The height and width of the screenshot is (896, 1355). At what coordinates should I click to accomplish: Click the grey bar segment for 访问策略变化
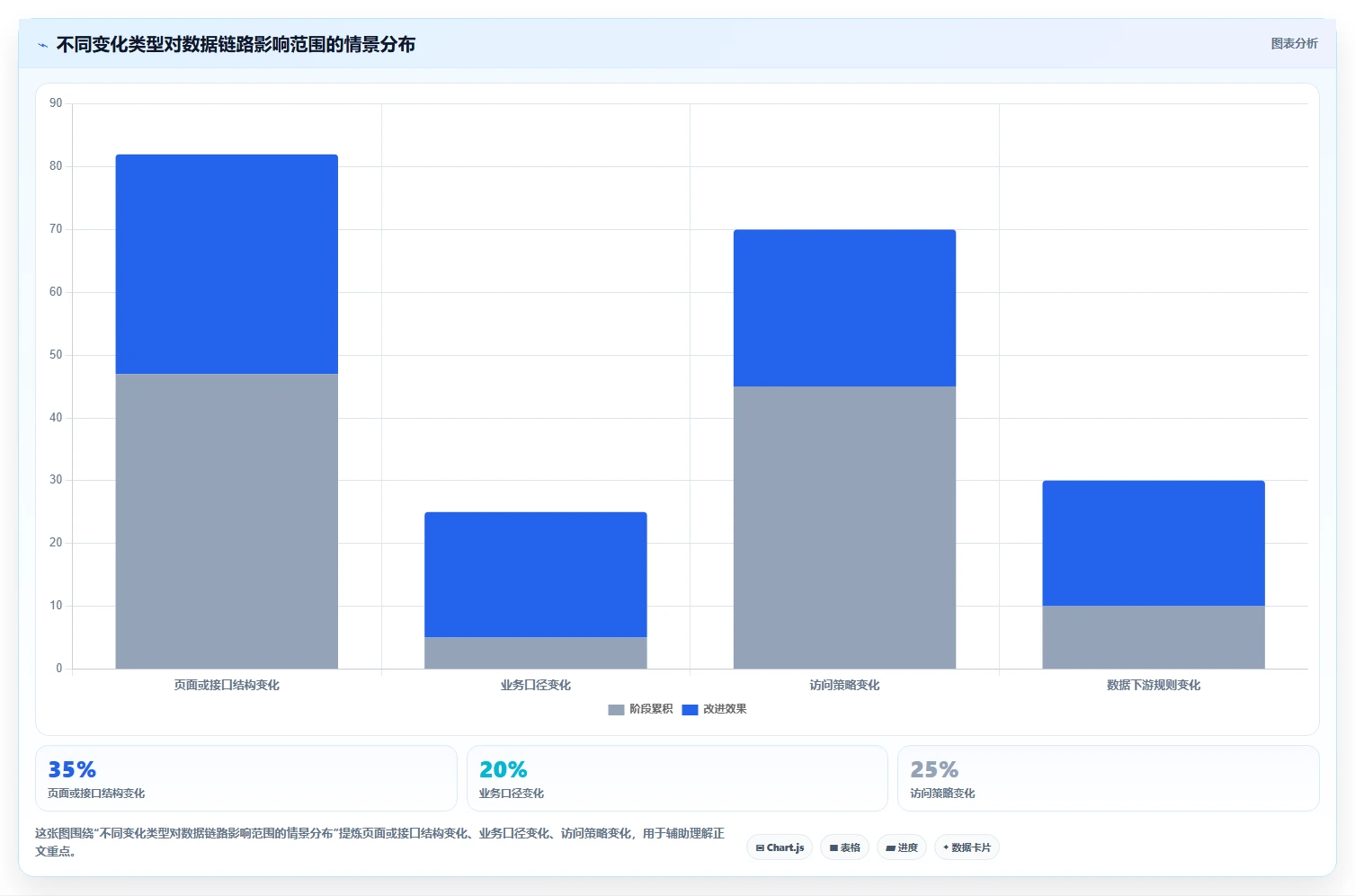click(x=844, y=528)
